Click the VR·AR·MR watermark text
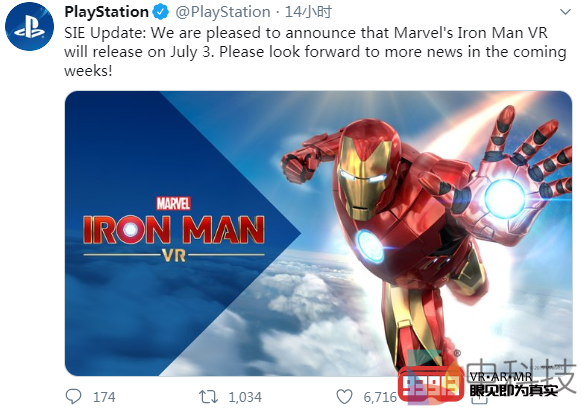The height and width of the screenshot is (412, 581). [501, 377]
